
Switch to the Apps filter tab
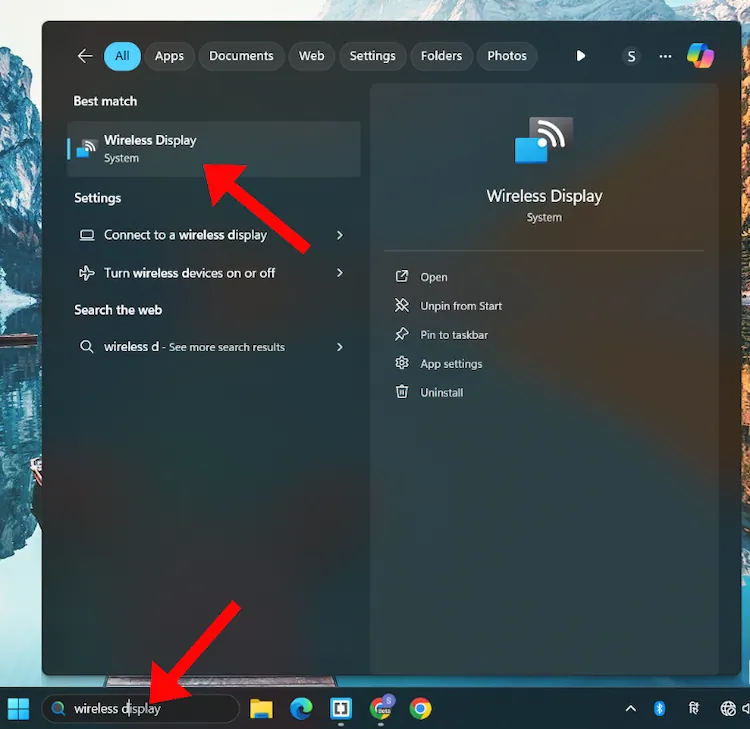pos(169,56)
